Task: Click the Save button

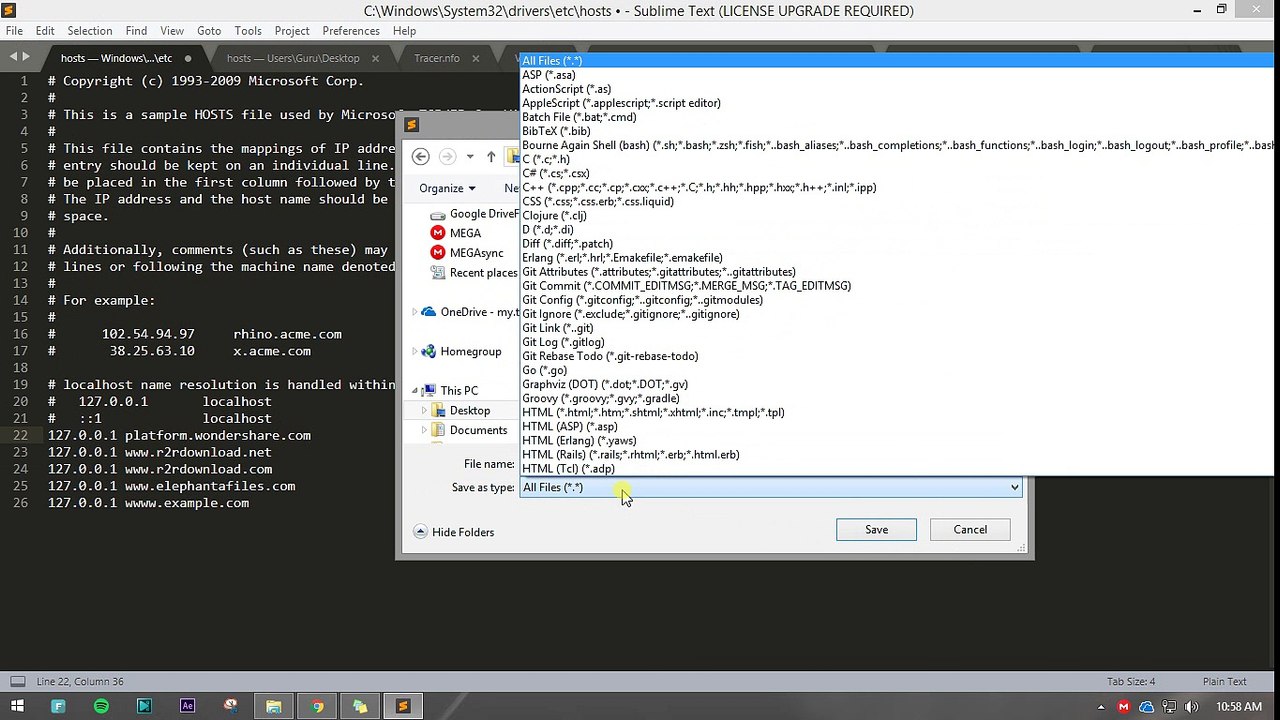Action: point(876,530)
